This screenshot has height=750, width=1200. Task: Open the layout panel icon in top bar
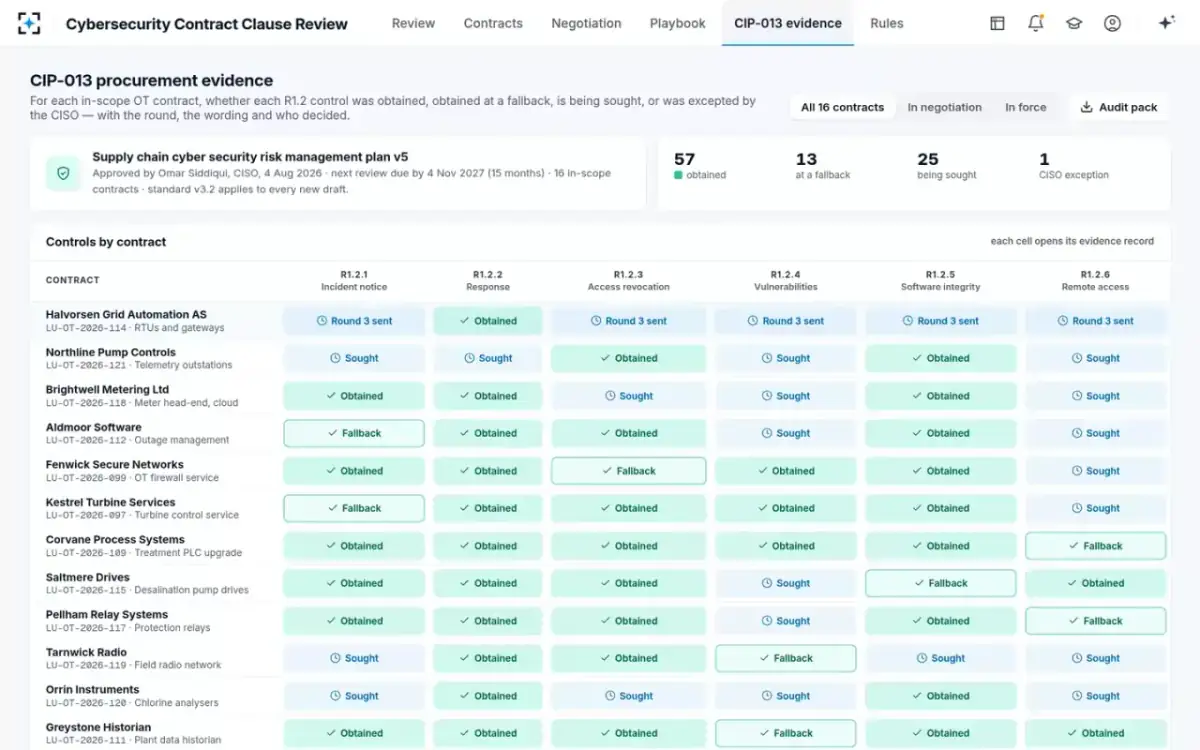[x=997, y=23]
